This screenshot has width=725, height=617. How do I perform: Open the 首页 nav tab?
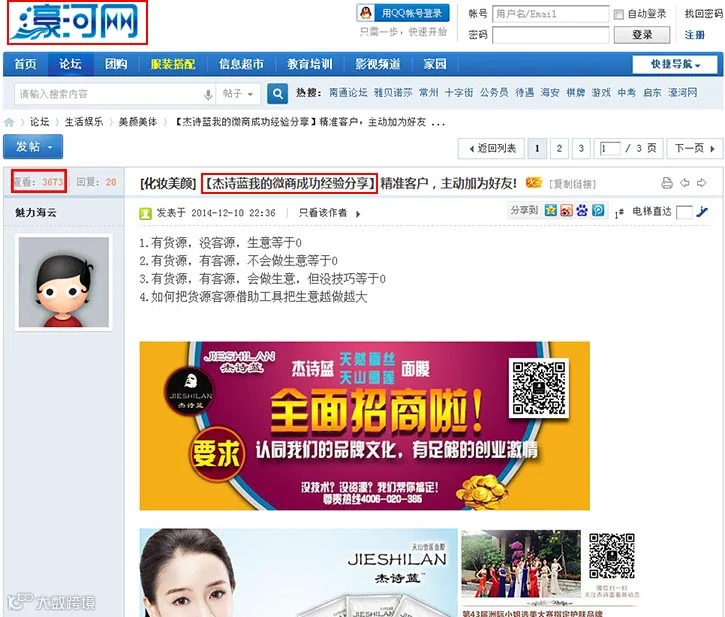(25, 64)
